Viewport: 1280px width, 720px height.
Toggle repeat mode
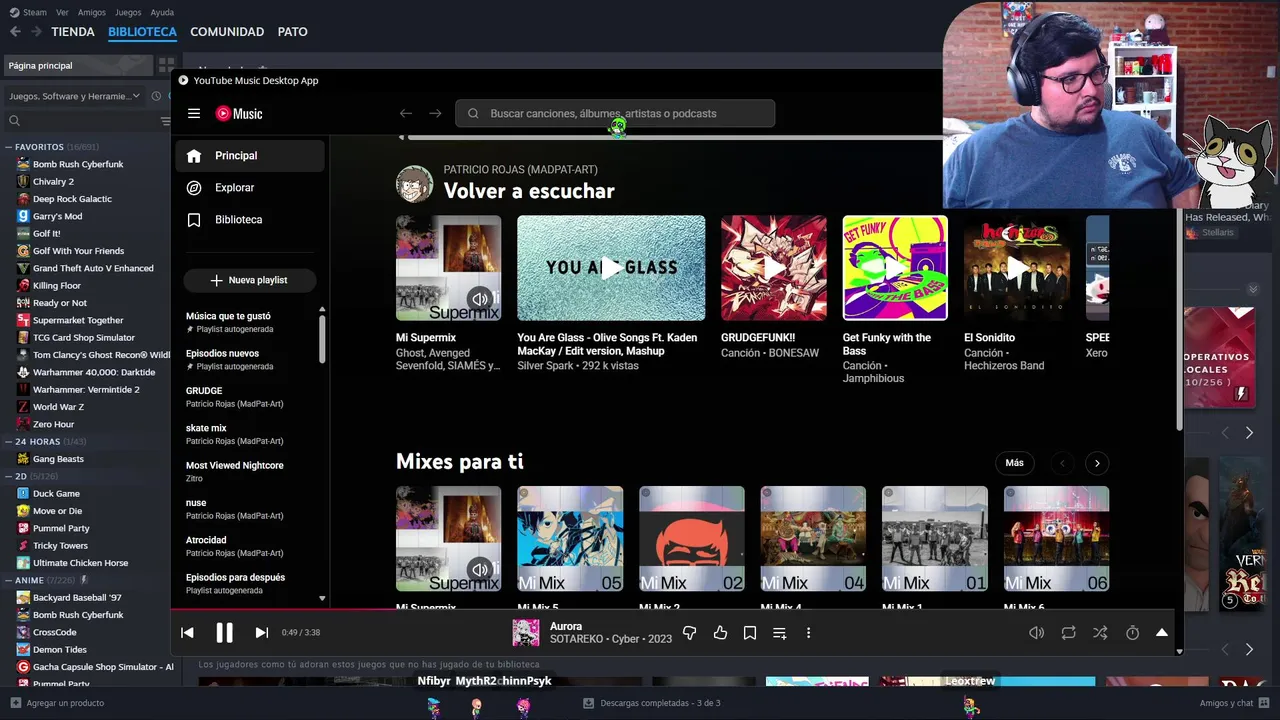(1069, 633)
